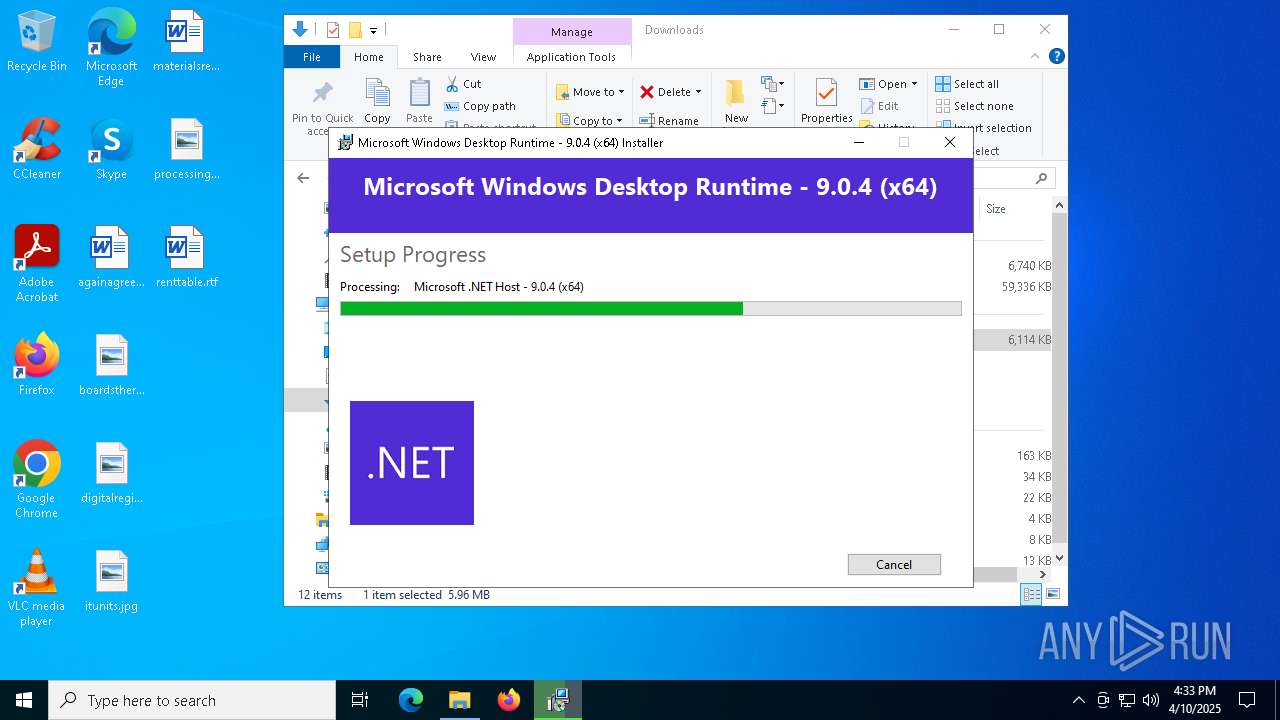Image resolution: width=1280 pixels, height=720 pixels.
Task: Click the quick access Properties checkmark icon
Action: (333, 30)
